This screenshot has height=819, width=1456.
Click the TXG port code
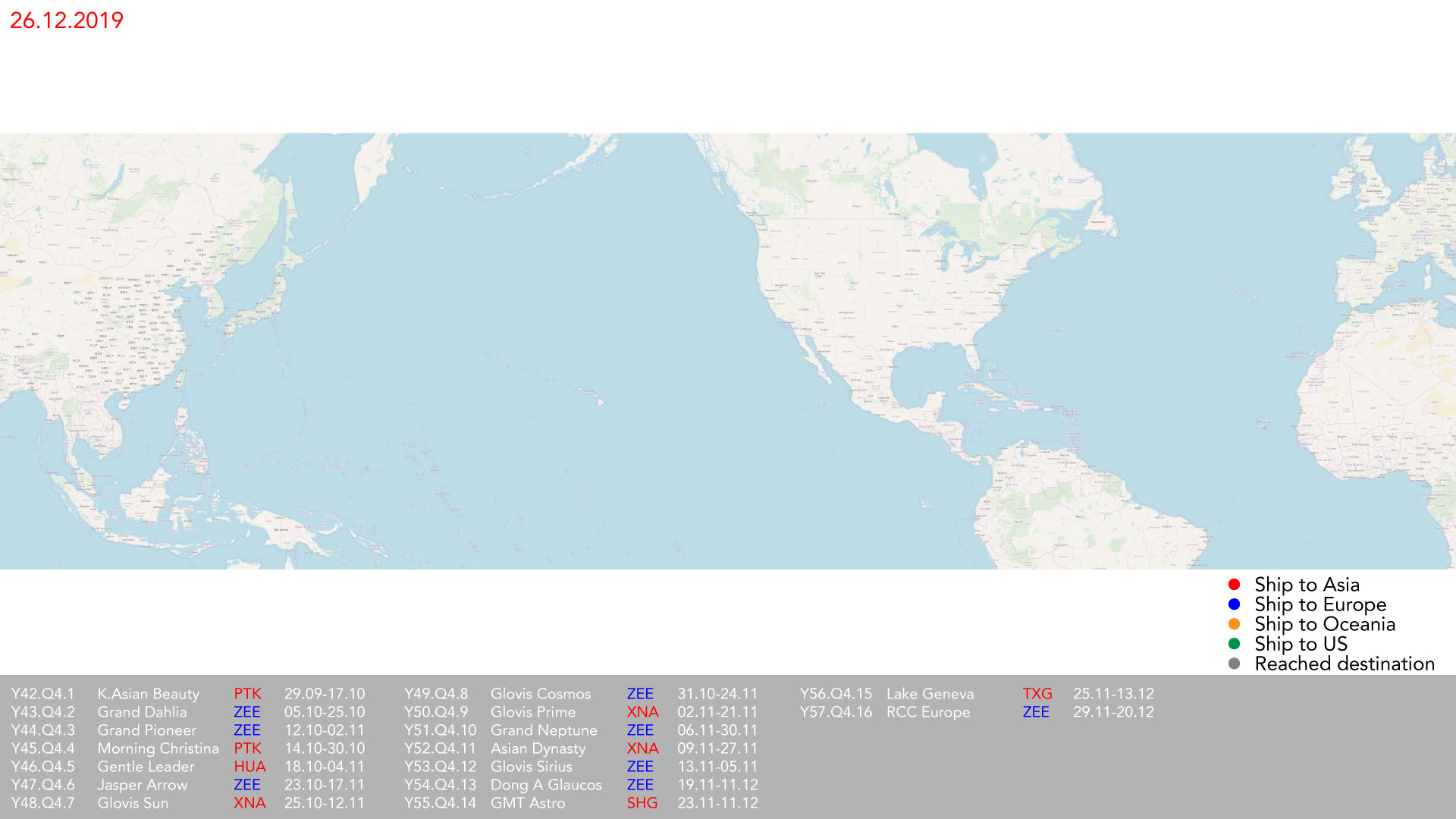tap(1037, 694)
